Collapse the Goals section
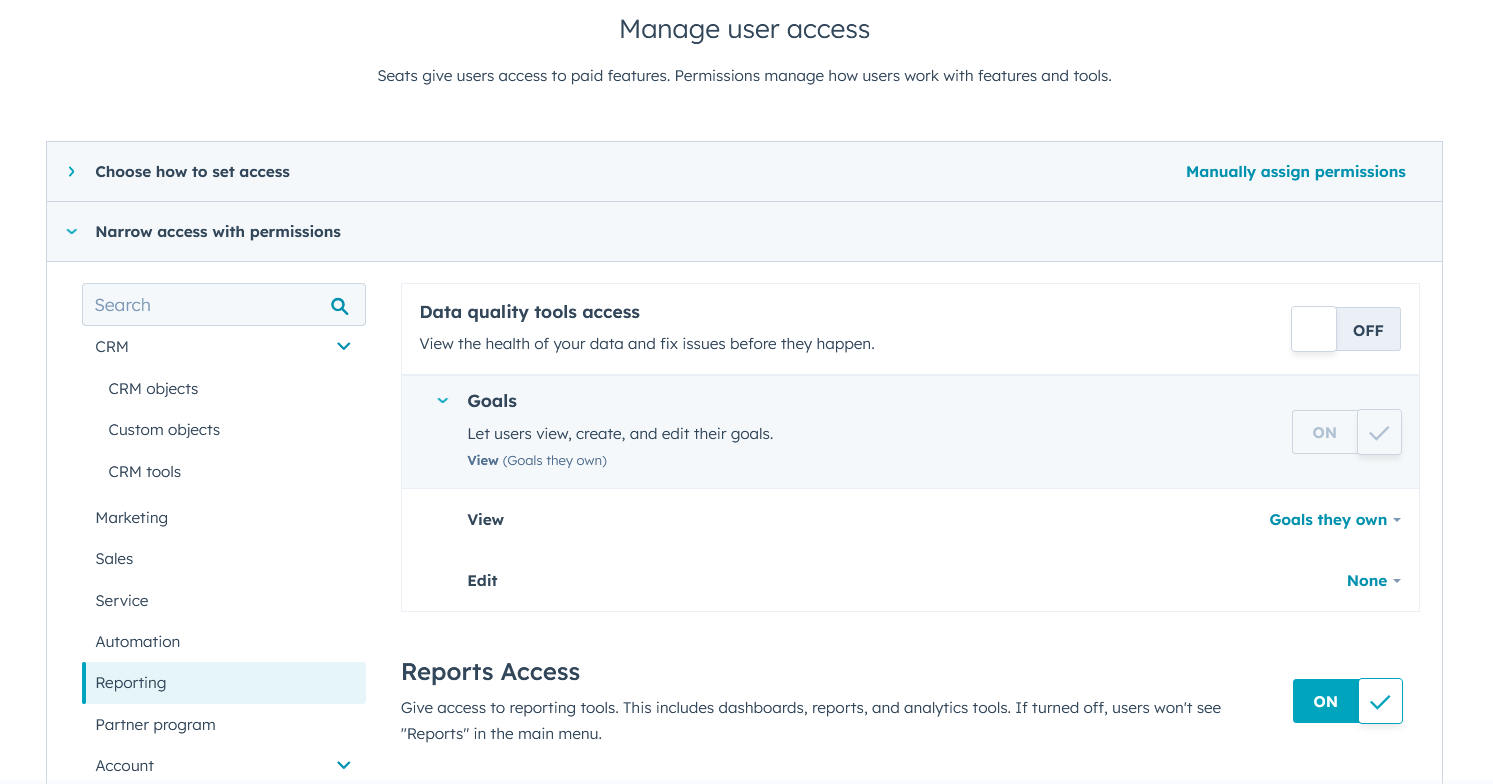 point(442,400)
